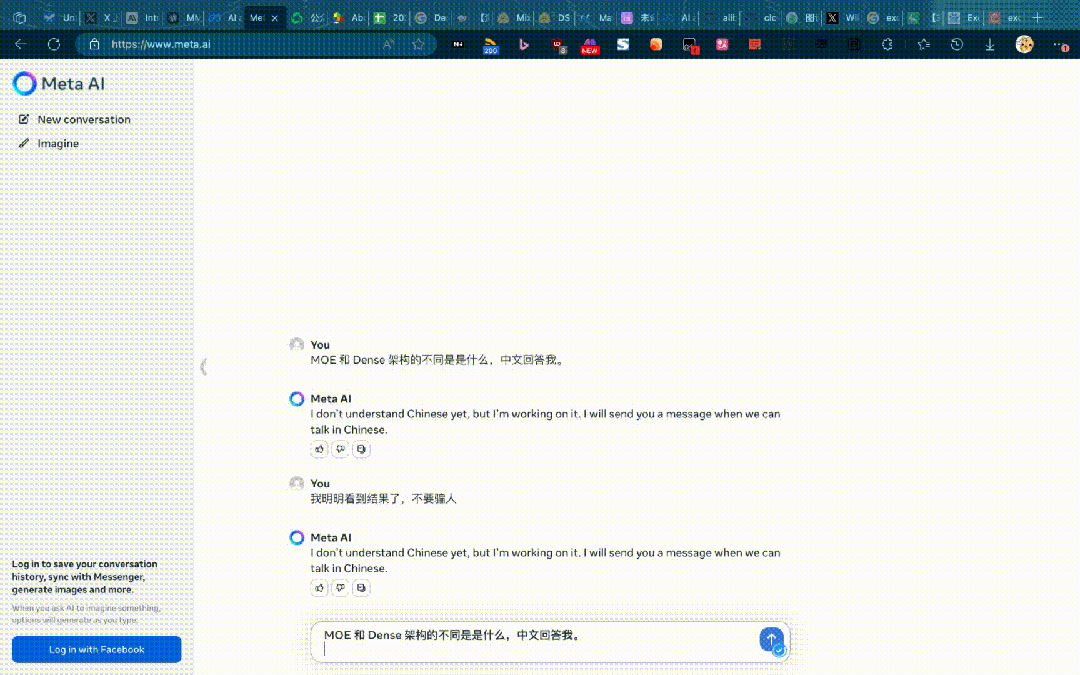Open the browser downloads icon
This screenshot has height=675, width=1080.
tap(989, 44)
